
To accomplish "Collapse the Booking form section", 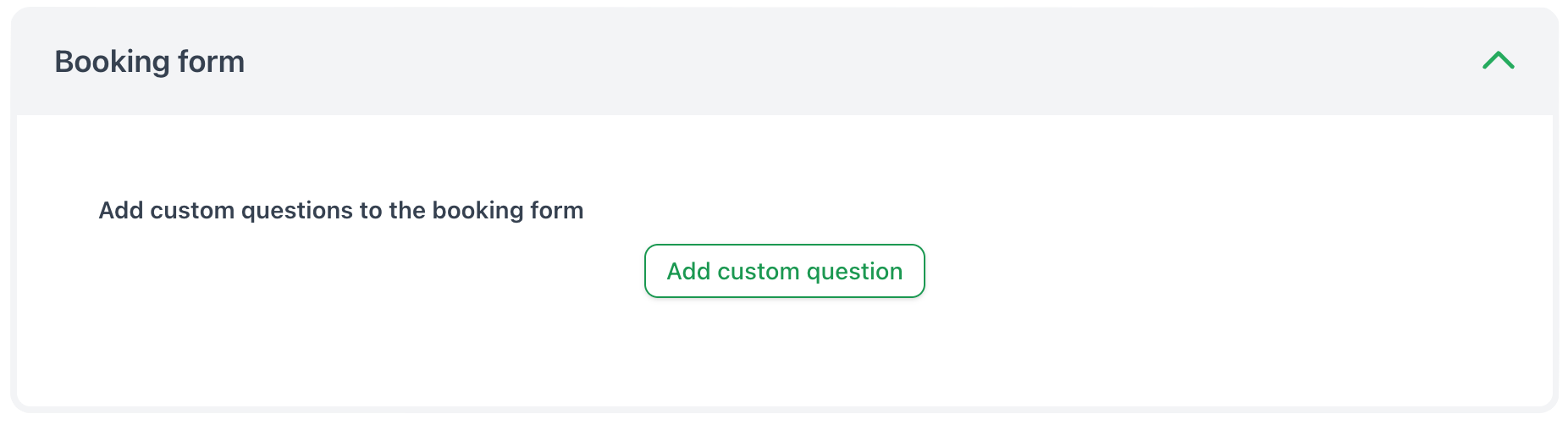I will [x=1498, y=61].
